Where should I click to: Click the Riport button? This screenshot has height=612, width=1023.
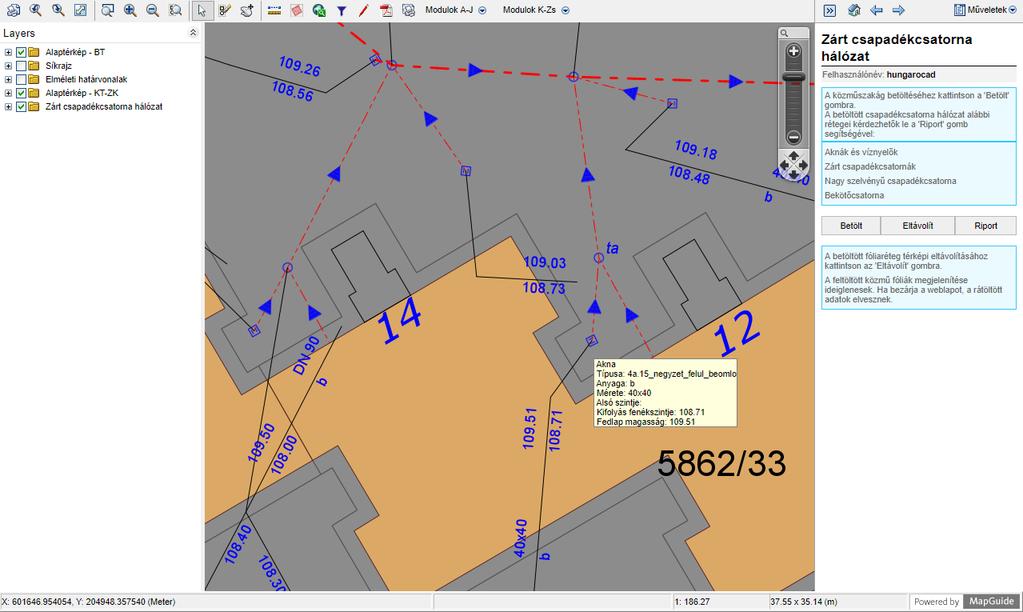(986, 226)
